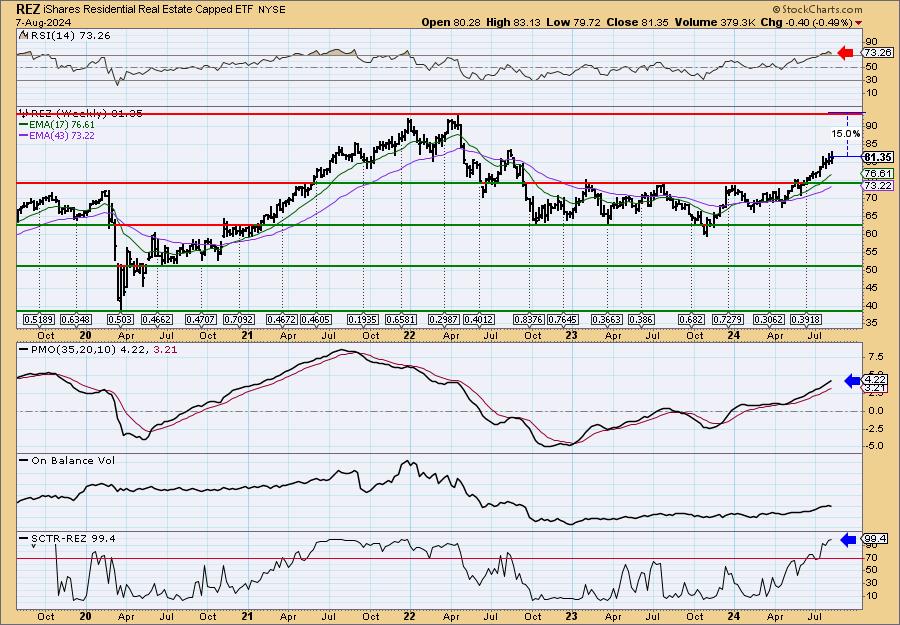Click the 65 level on the price axis
This screenshot has height=625, width=900.
(x=871, y=216)
